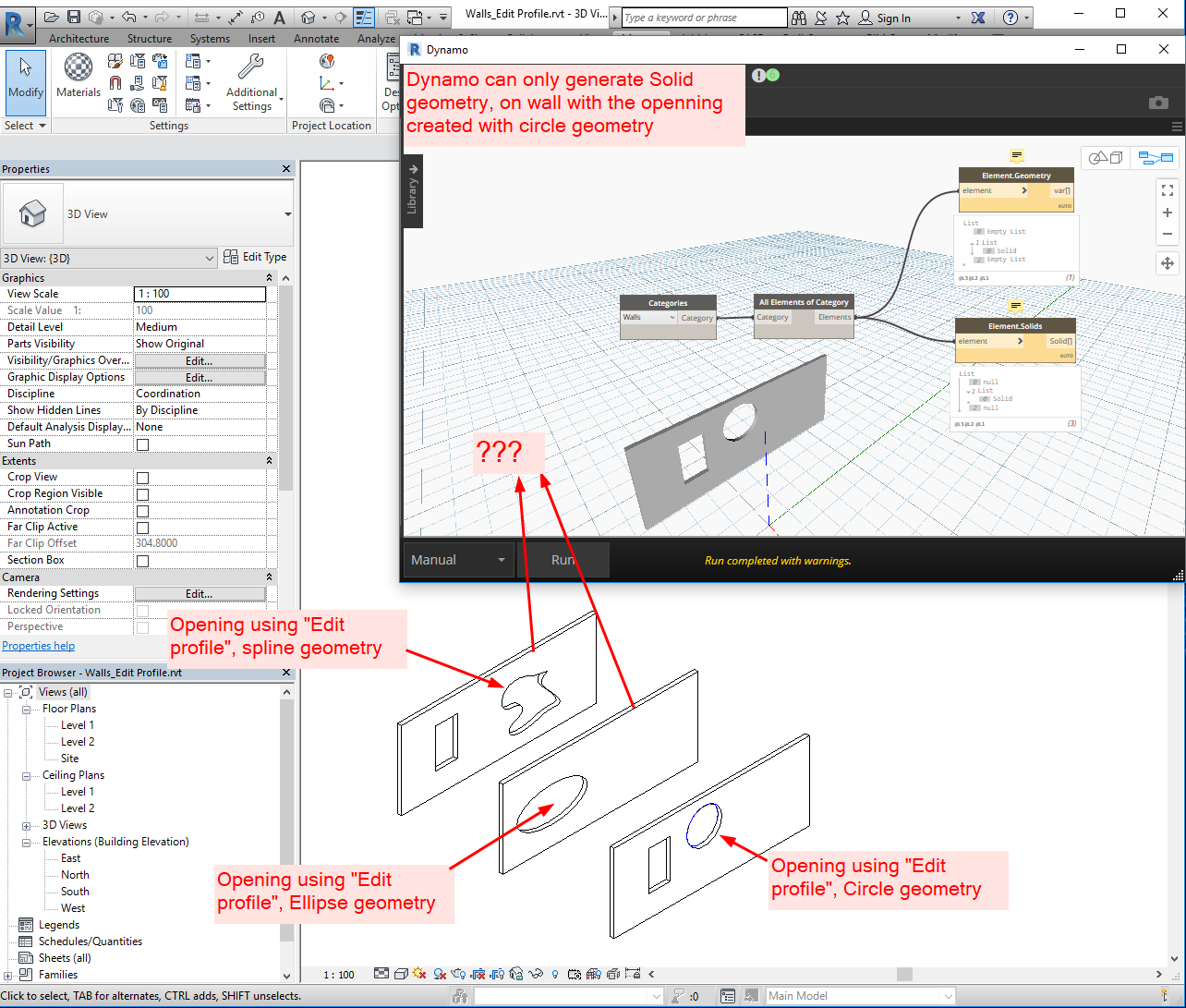This screenshot has width=1186, height=1008.
Task: Open the Insert ribbon tab
Action: click(261, 39)
